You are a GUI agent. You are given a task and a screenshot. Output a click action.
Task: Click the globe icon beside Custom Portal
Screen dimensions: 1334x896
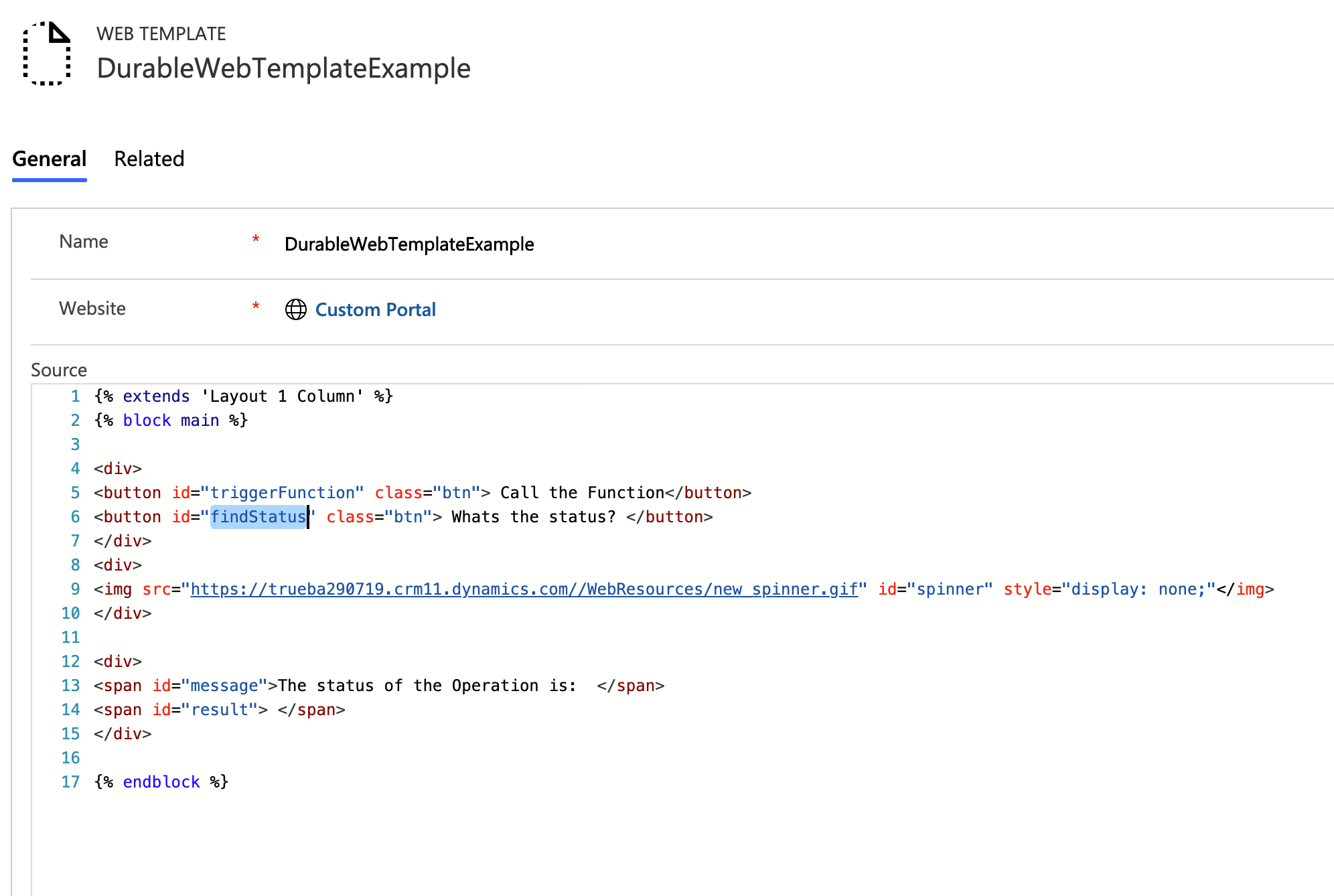[295, 309]
